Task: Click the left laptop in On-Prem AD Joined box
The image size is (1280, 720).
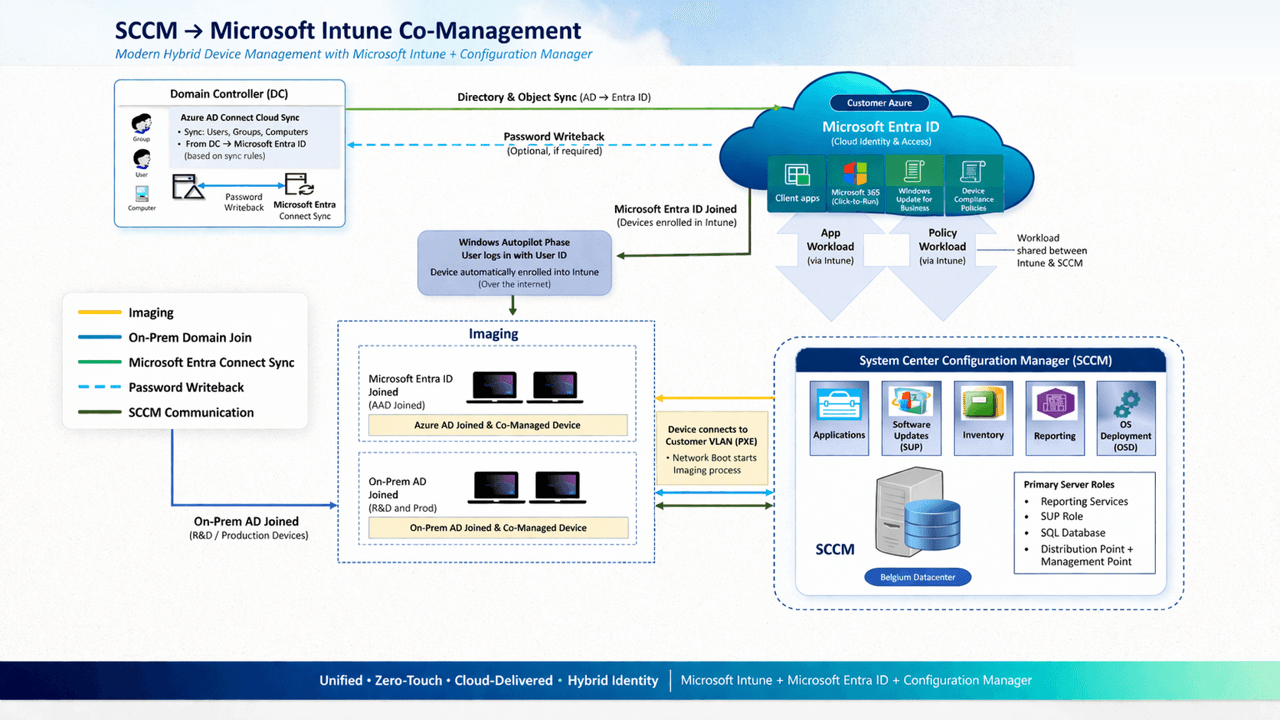Action: point(494,487)
